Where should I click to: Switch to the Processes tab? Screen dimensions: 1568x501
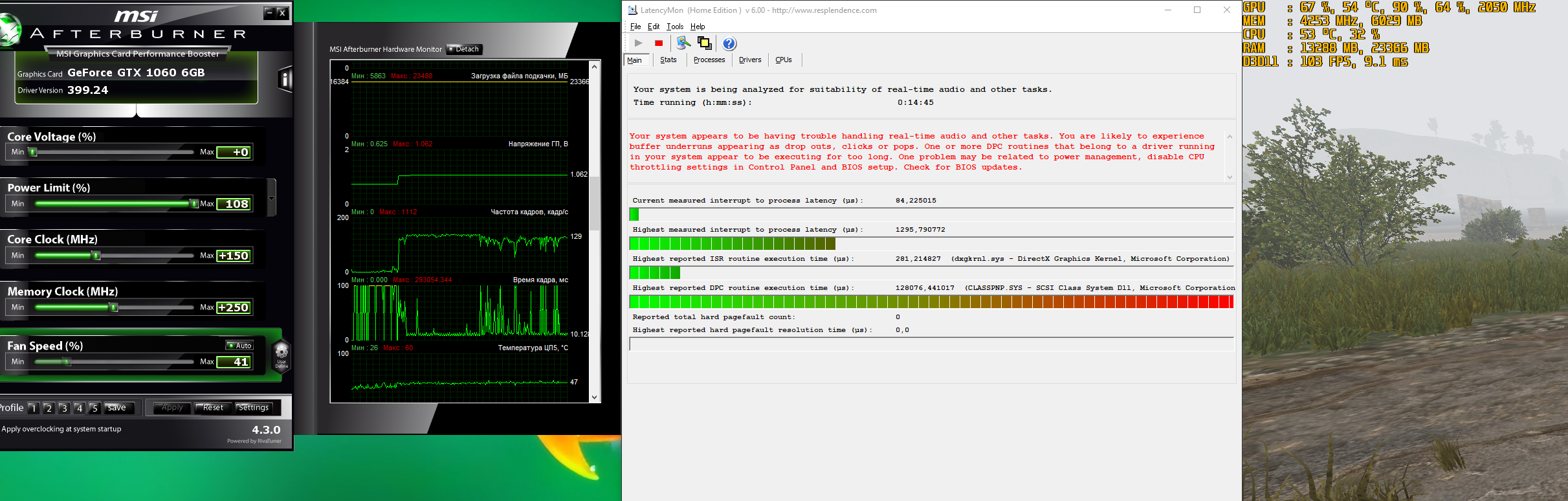click(709, 60)
